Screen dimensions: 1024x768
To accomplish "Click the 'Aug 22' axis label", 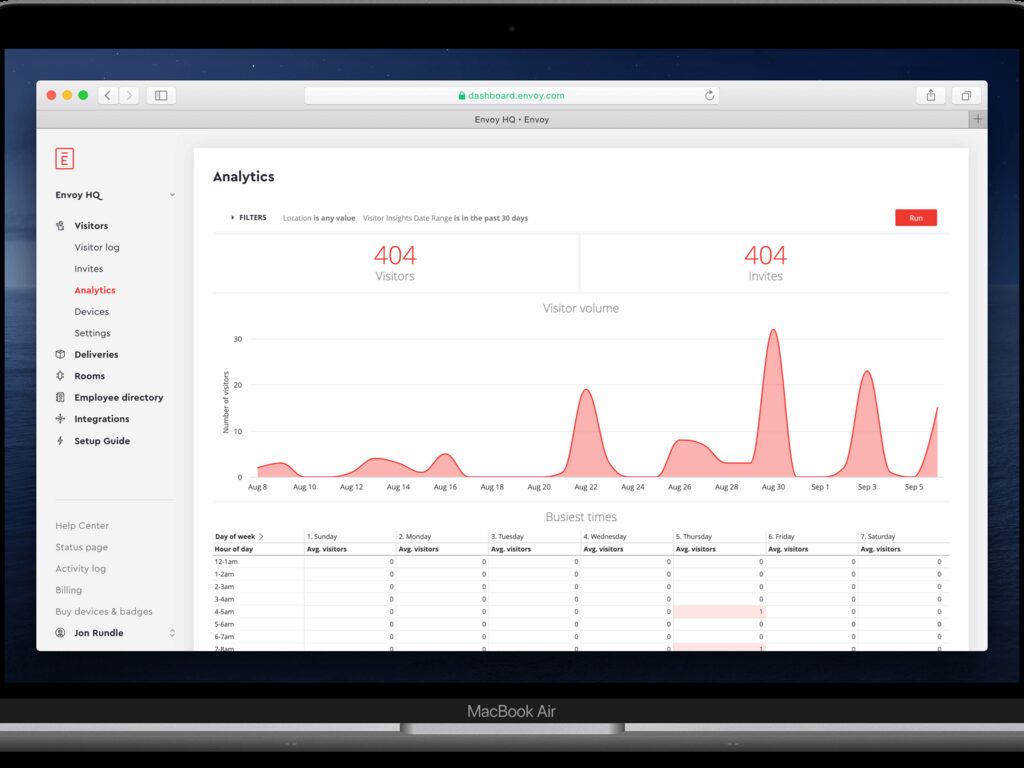I will coord(586,487).
